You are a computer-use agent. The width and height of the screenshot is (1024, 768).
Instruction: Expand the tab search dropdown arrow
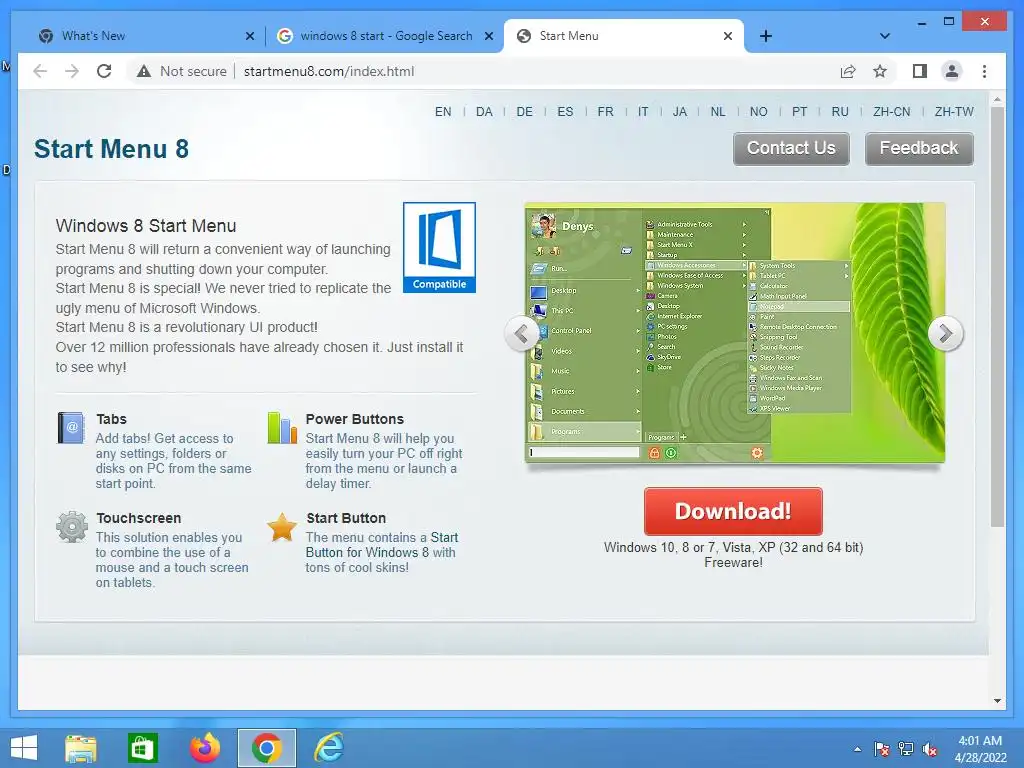[x=884, y=36]
